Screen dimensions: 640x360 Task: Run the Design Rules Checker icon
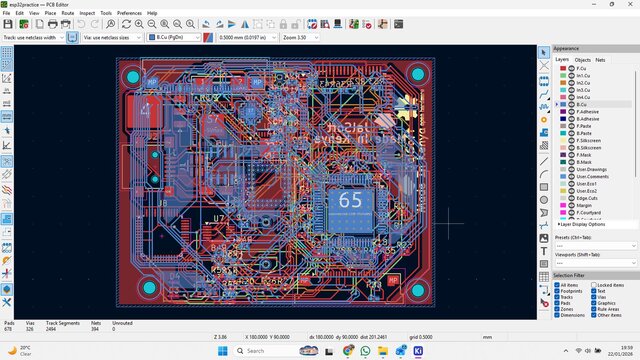[367, 24]
